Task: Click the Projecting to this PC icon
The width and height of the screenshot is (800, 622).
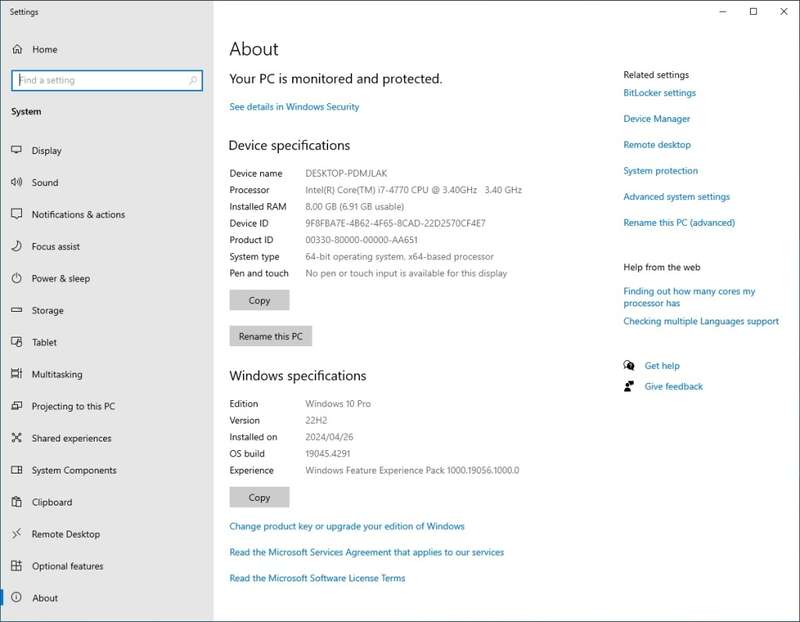Action: (x=17, y=406)
